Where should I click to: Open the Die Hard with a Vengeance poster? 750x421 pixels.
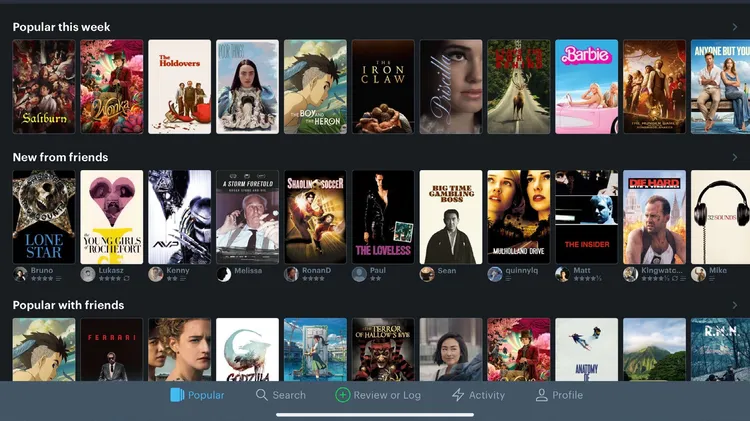[654, 217]
